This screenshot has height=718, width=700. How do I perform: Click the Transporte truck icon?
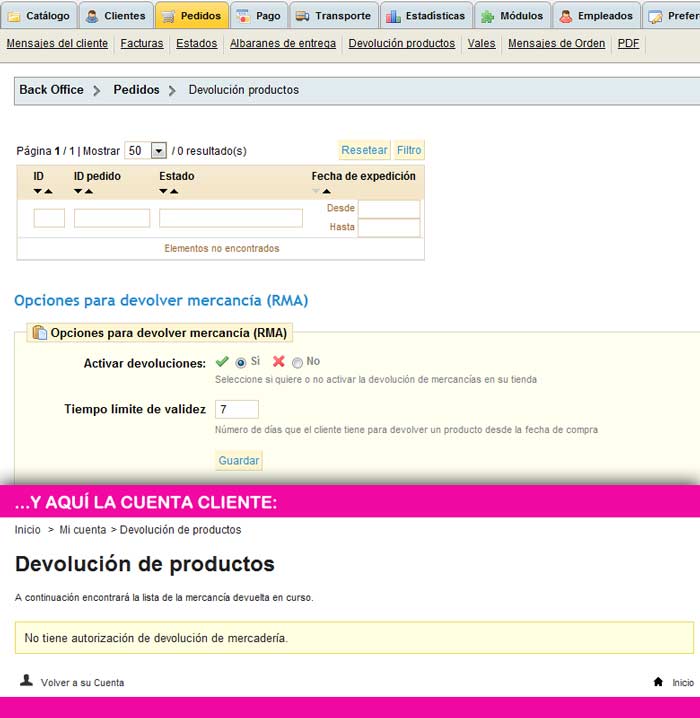click(x=302, y=16)
